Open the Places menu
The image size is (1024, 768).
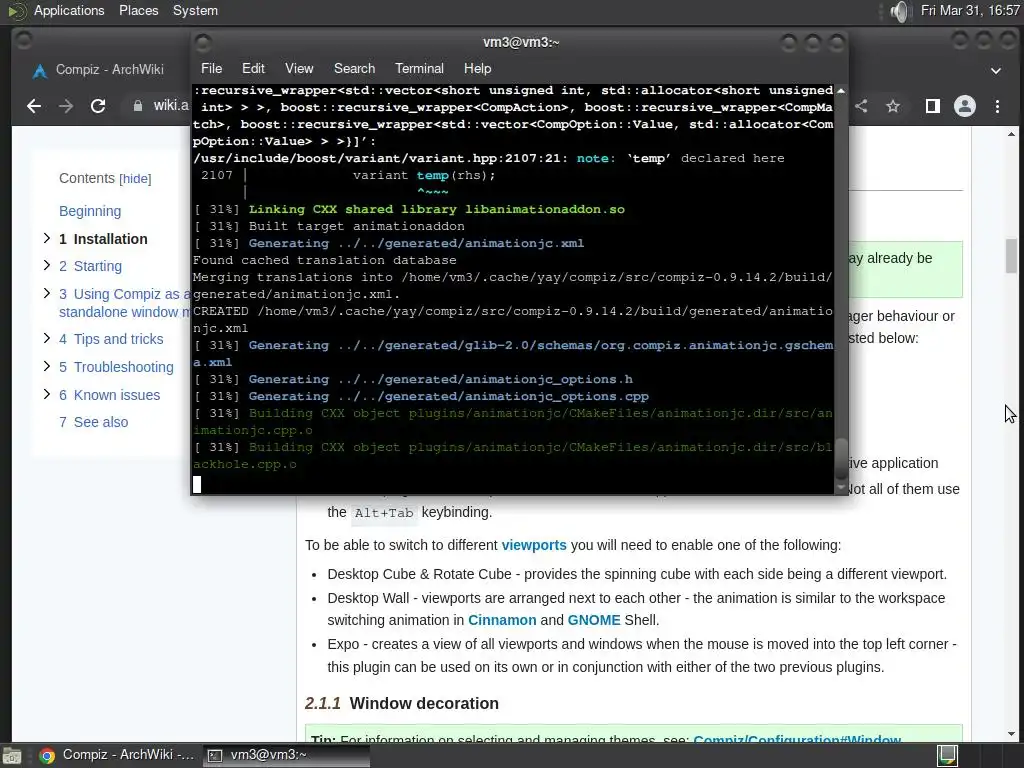[x=139, y=11]
